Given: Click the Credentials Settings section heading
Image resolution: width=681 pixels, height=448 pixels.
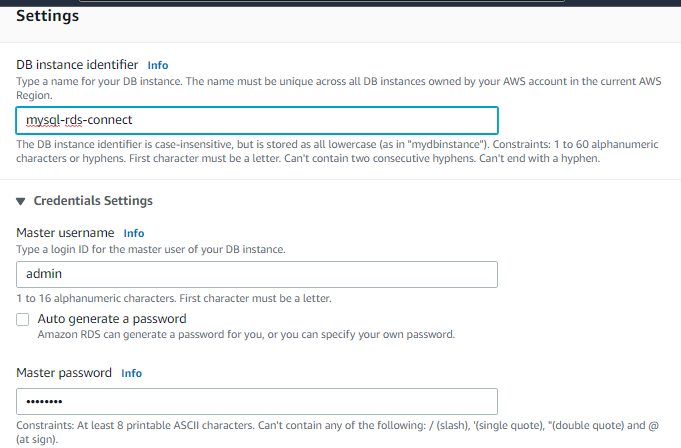Looking at the screenshot, I should 93,201.
